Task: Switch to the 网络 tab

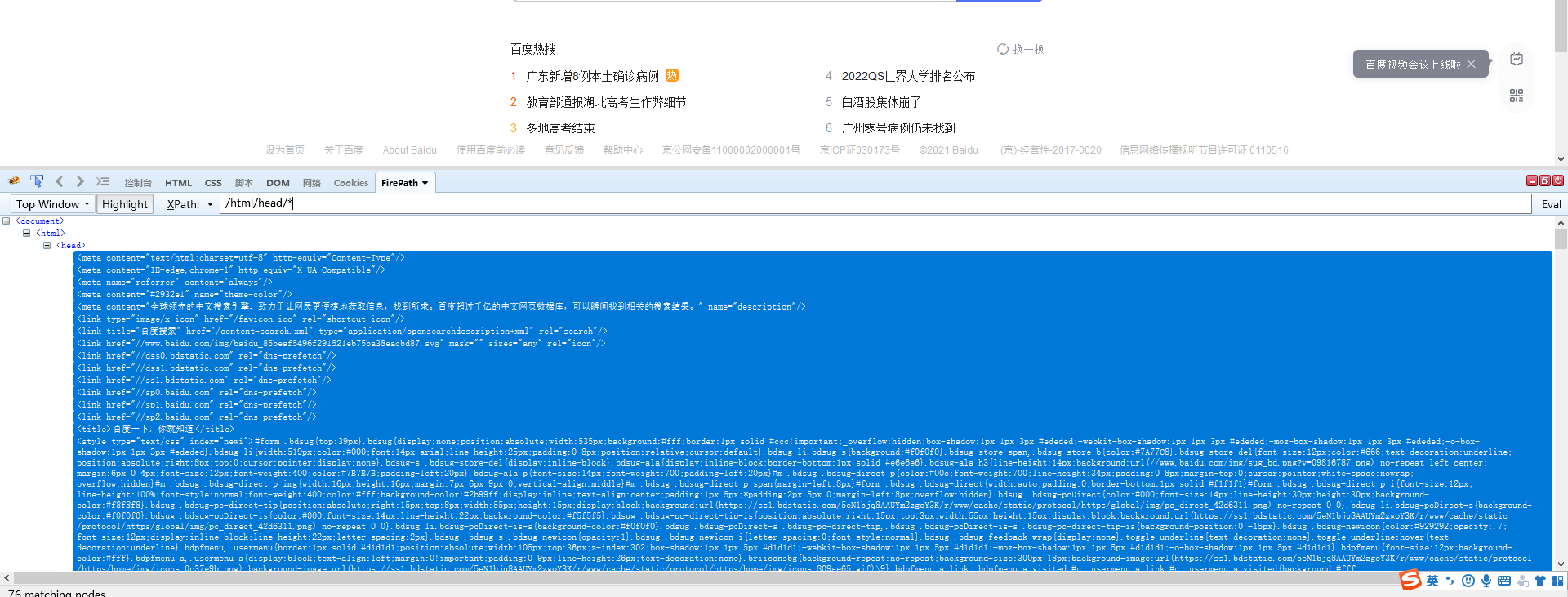Action: (x=312, y=183)
